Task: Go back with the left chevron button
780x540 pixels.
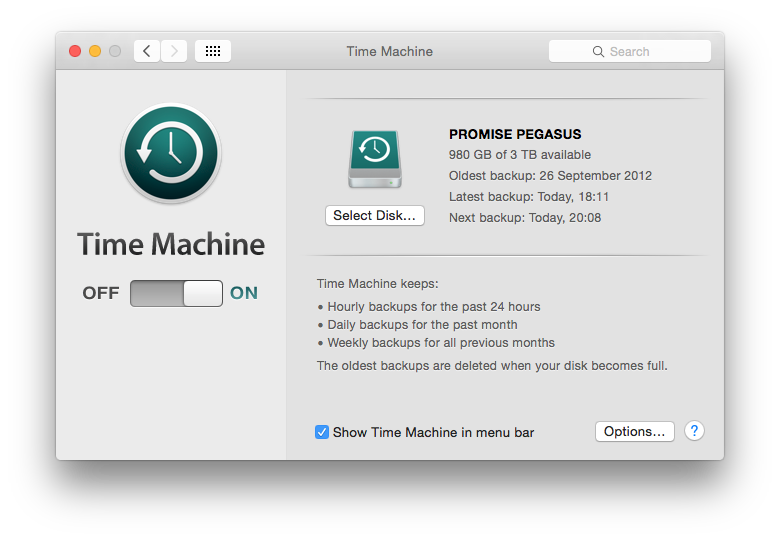Action: pyautogui.click(x=147, y=51)
